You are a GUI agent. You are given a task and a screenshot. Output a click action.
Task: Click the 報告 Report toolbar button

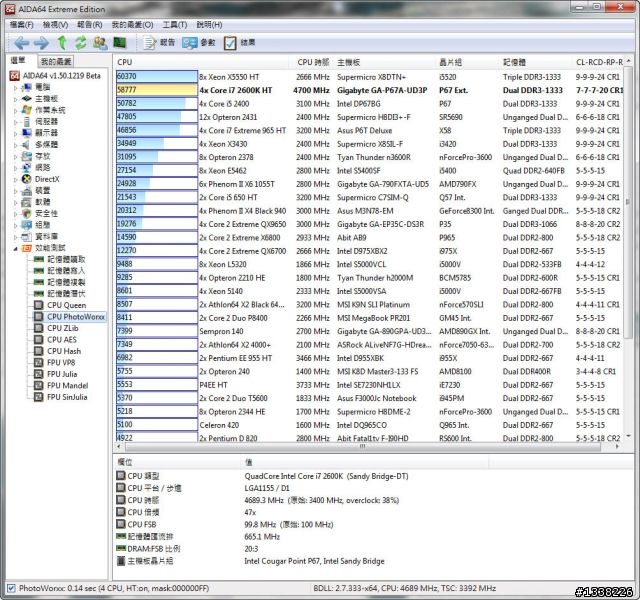[159, 42]
